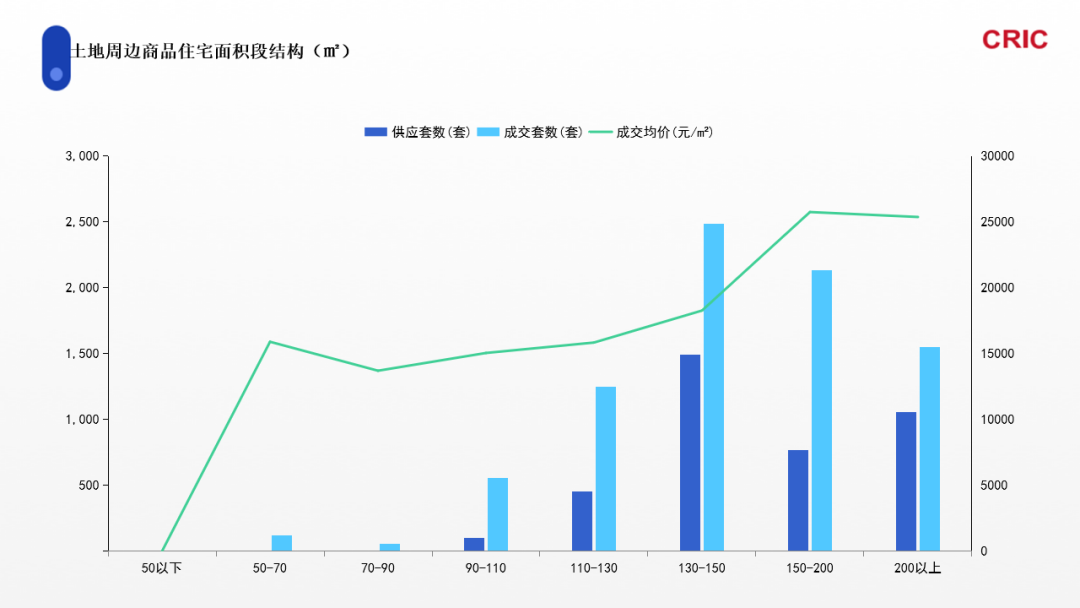
Task: Click the right axis value 25000
Action: click(997, 222)
